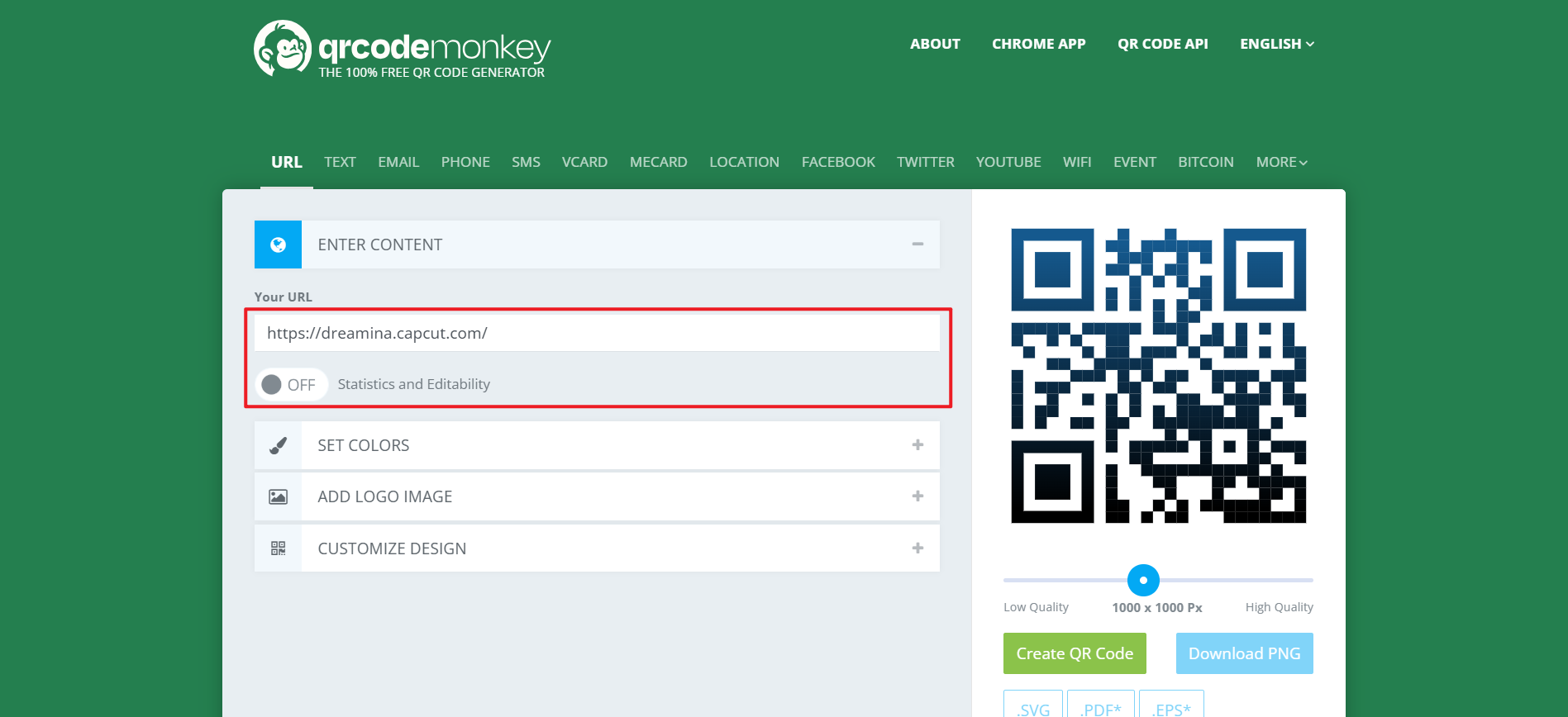Switch to the VCard tab
The width and height of the screenshot is (1568, 717).
(584, 162)
